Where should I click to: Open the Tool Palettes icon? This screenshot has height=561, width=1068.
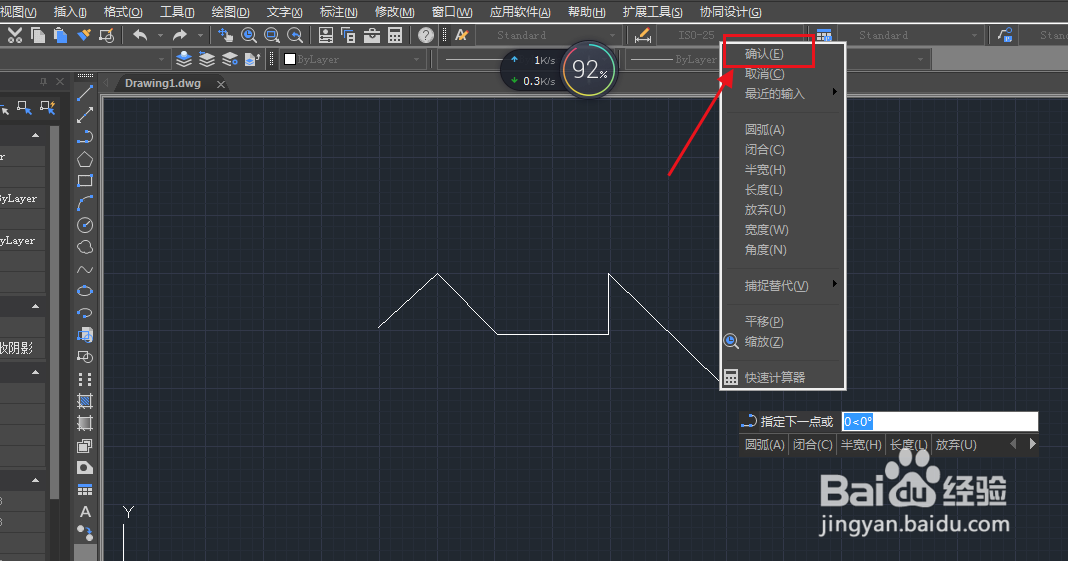[372, 35]
